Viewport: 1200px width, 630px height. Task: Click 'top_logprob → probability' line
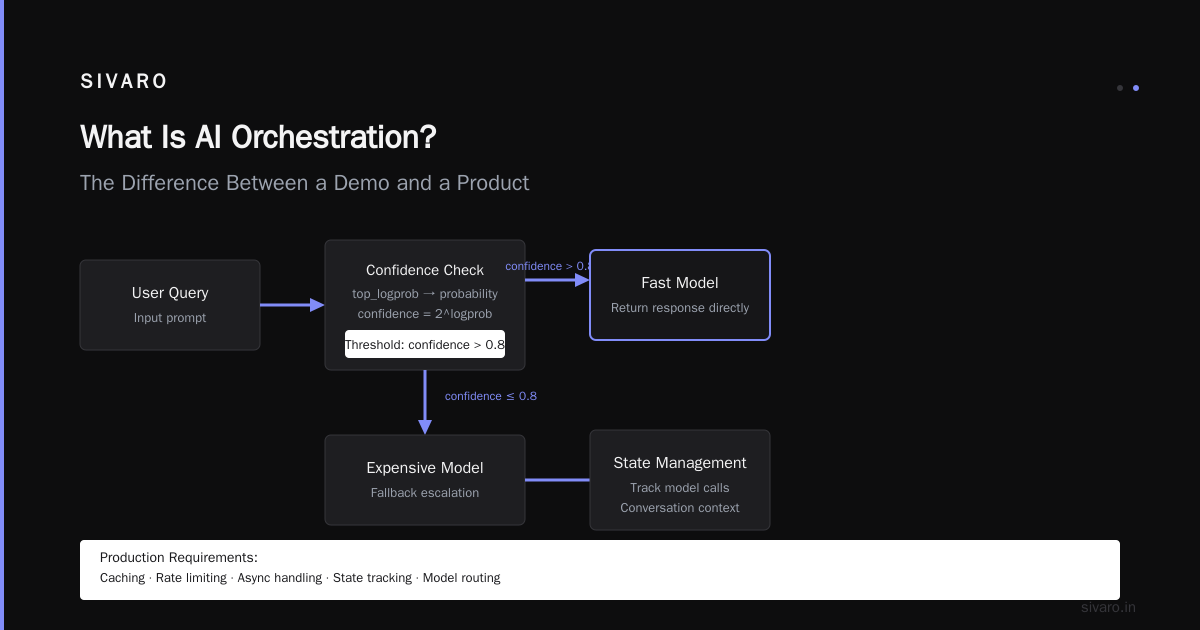[x=425, y=294]
